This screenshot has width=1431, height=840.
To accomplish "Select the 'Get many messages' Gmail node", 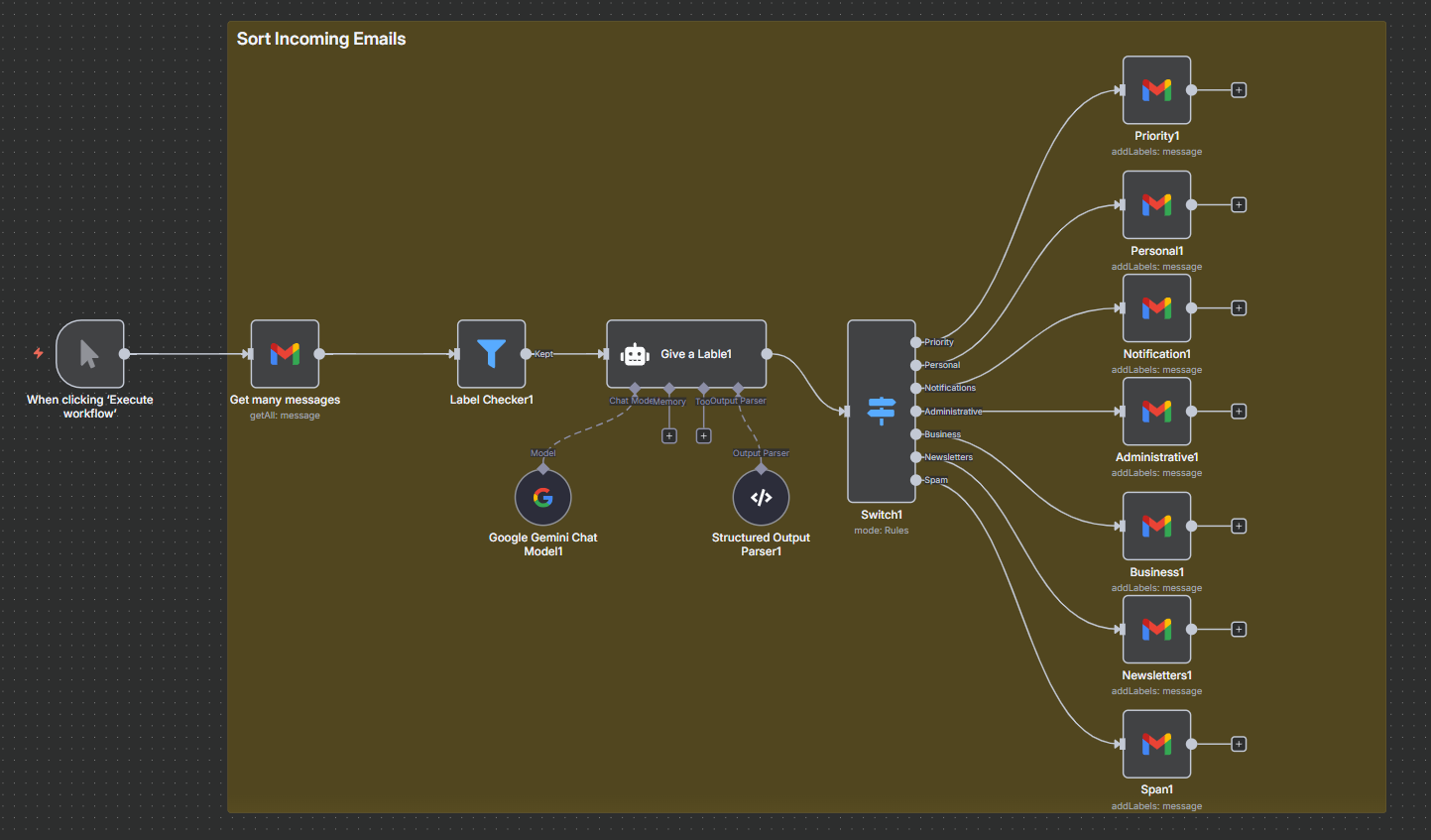I will [285, 354].
